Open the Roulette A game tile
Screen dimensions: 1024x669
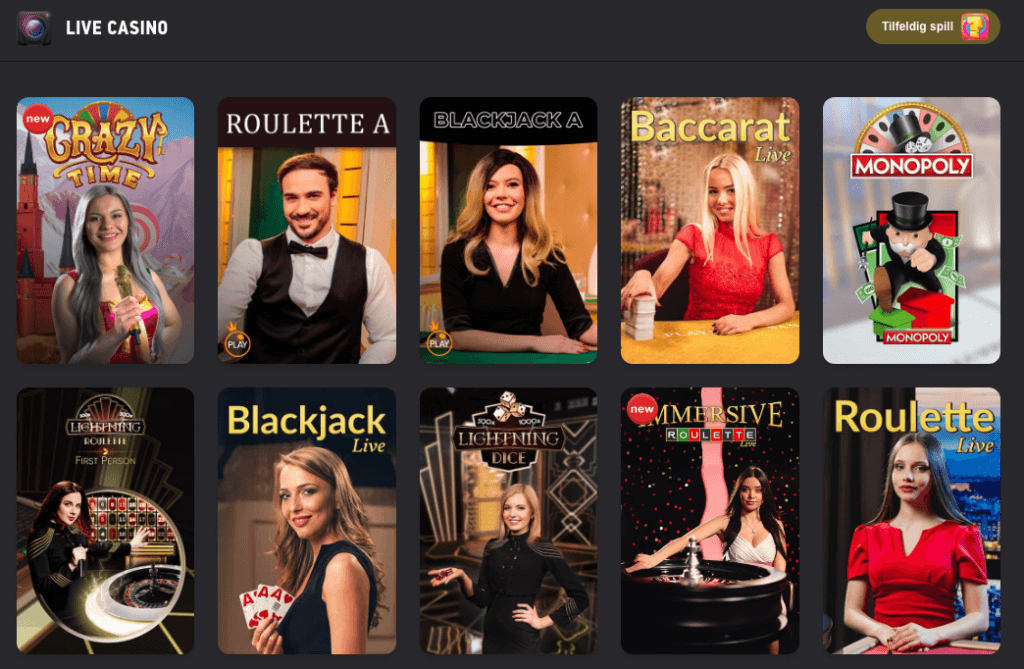tap(307, 230)
